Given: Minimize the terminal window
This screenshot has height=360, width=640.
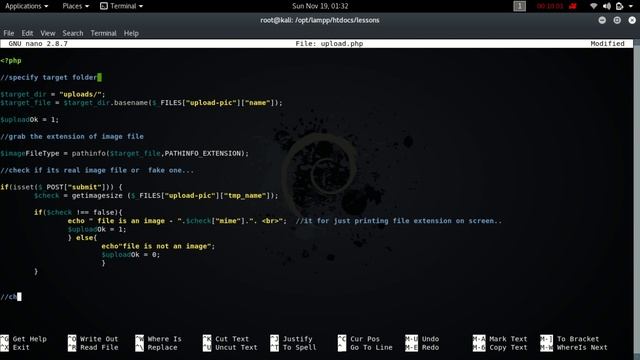Looking at the screenshot, I should click(x=602, y=20).
